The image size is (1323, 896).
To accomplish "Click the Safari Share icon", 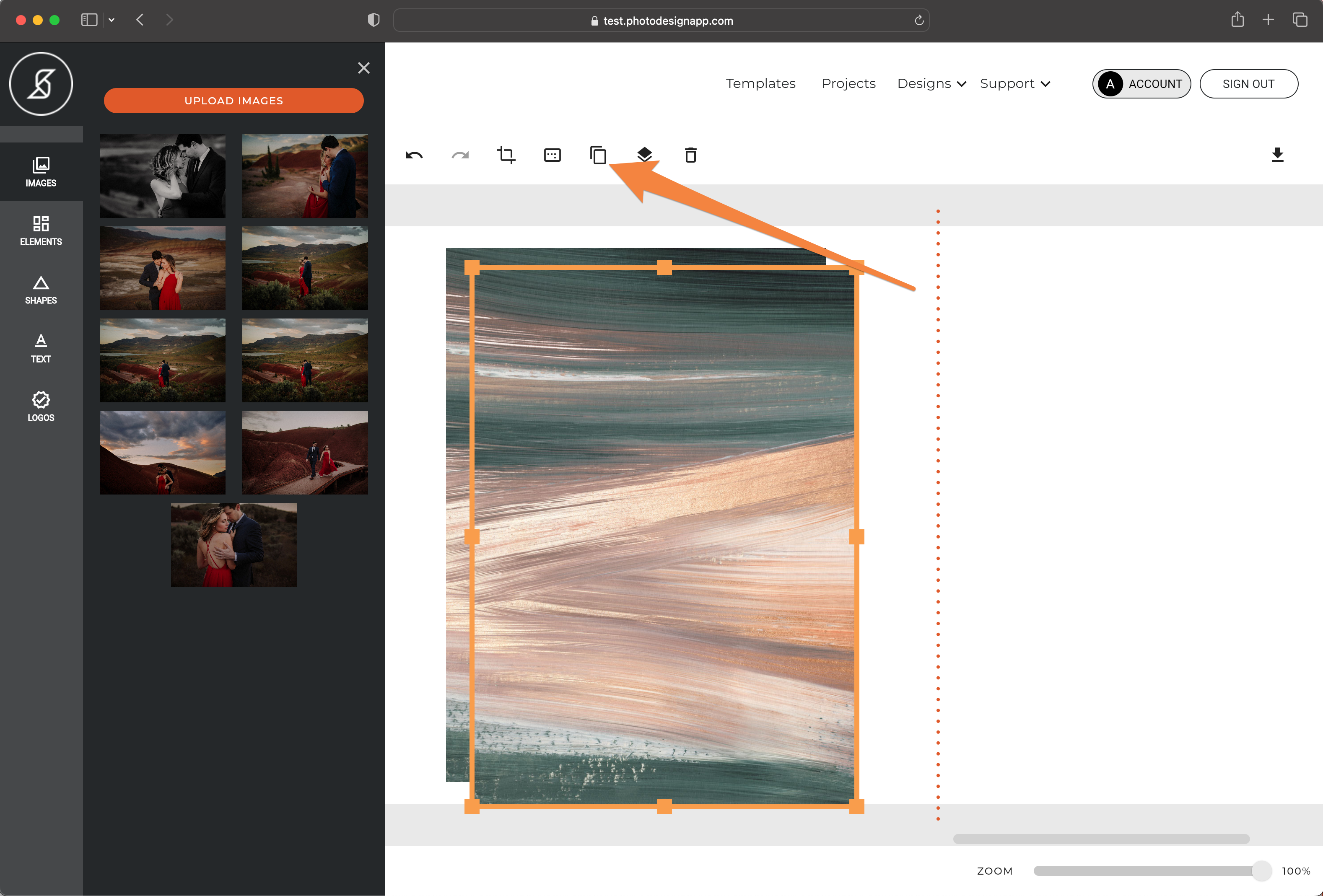I will [1237, 19].
